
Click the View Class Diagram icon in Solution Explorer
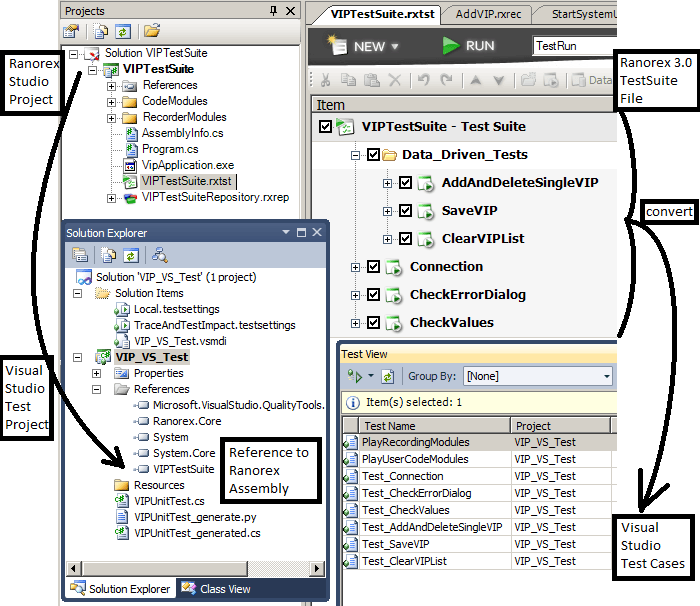tap(159, 255)
